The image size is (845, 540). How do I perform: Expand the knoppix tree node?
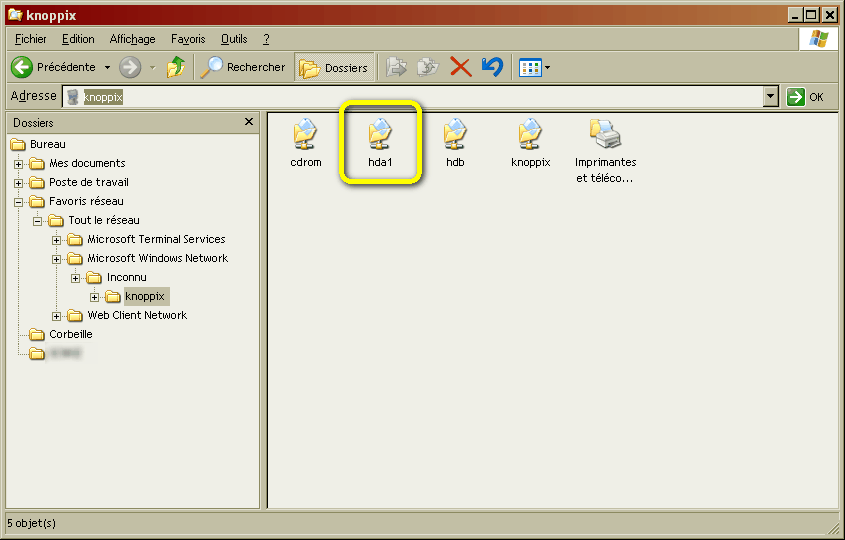click(94, 297)
